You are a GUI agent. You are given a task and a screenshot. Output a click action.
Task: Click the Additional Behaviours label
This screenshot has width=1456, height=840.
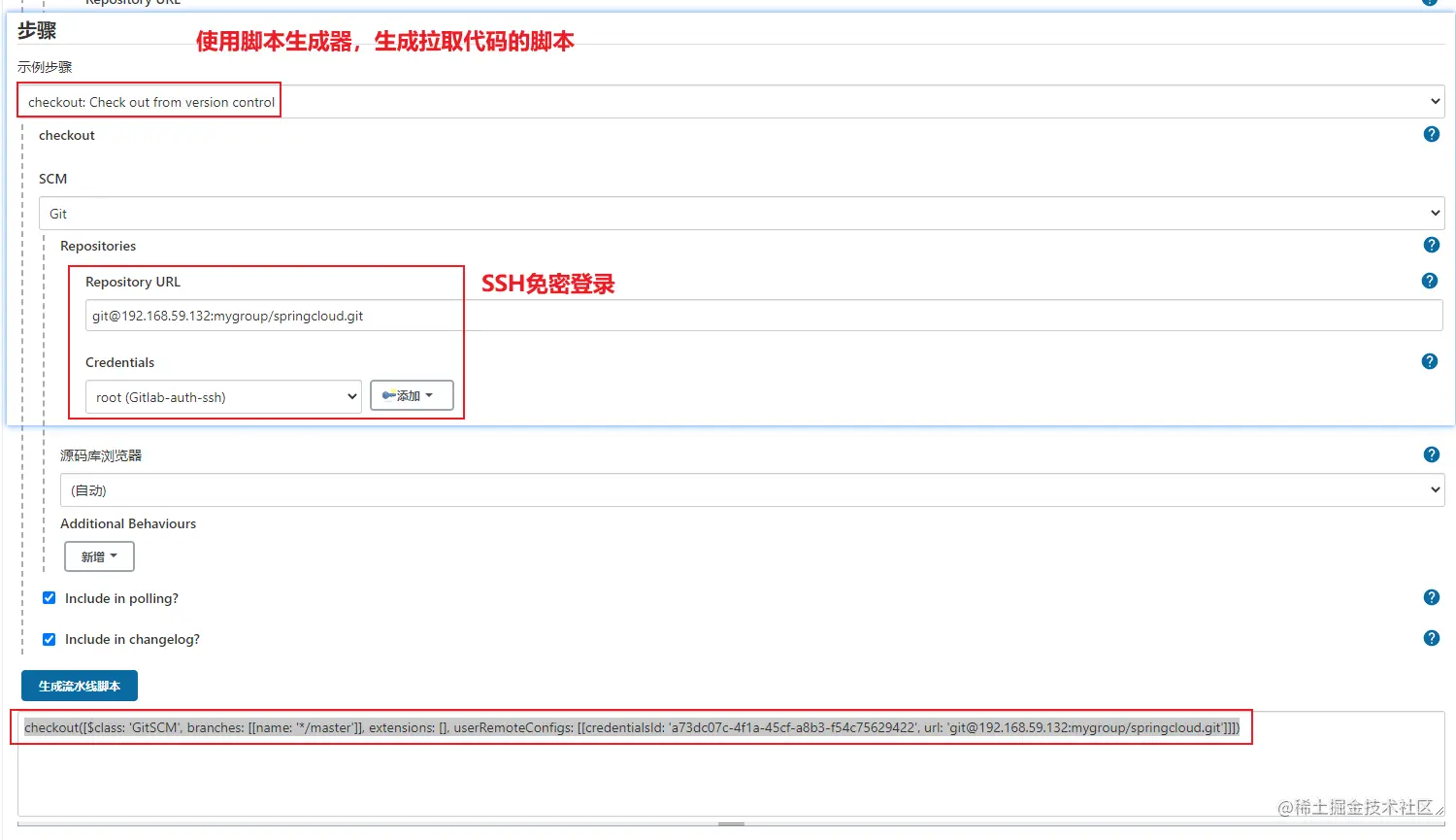point(128,523)
